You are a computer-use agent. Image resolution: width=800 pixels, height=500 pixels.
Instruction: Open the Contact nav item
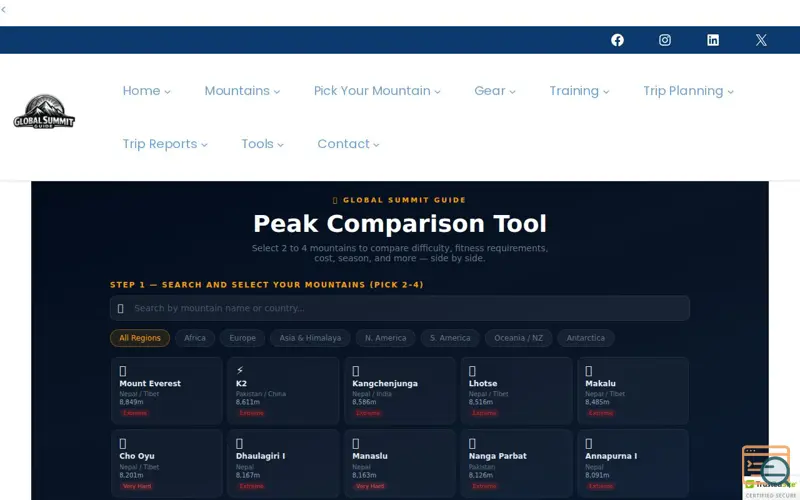(x=343, y=144)
